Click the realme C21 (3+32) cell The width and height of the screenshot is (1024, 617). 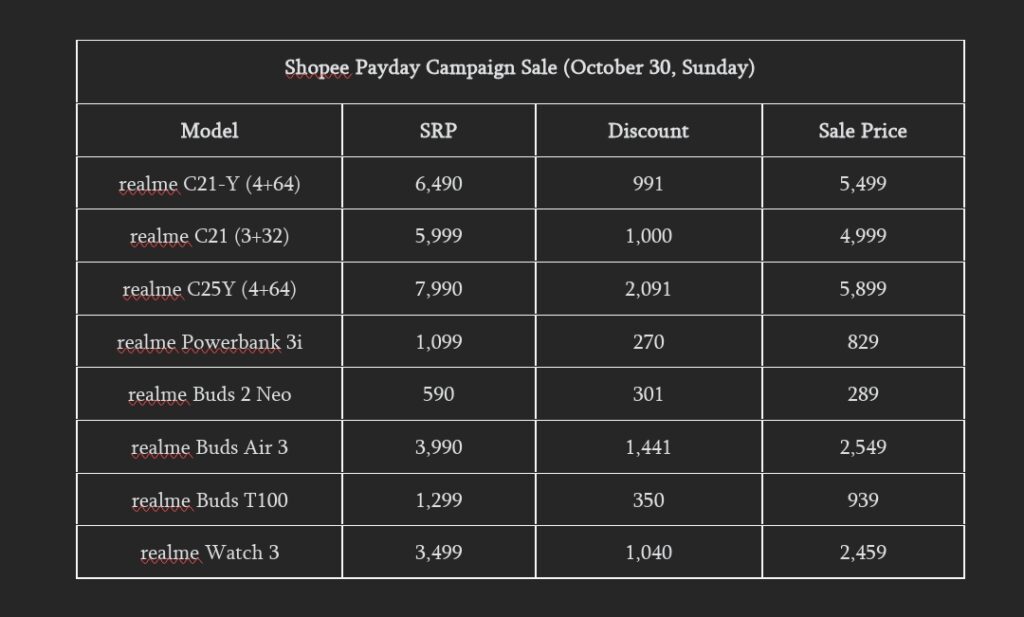210,236
